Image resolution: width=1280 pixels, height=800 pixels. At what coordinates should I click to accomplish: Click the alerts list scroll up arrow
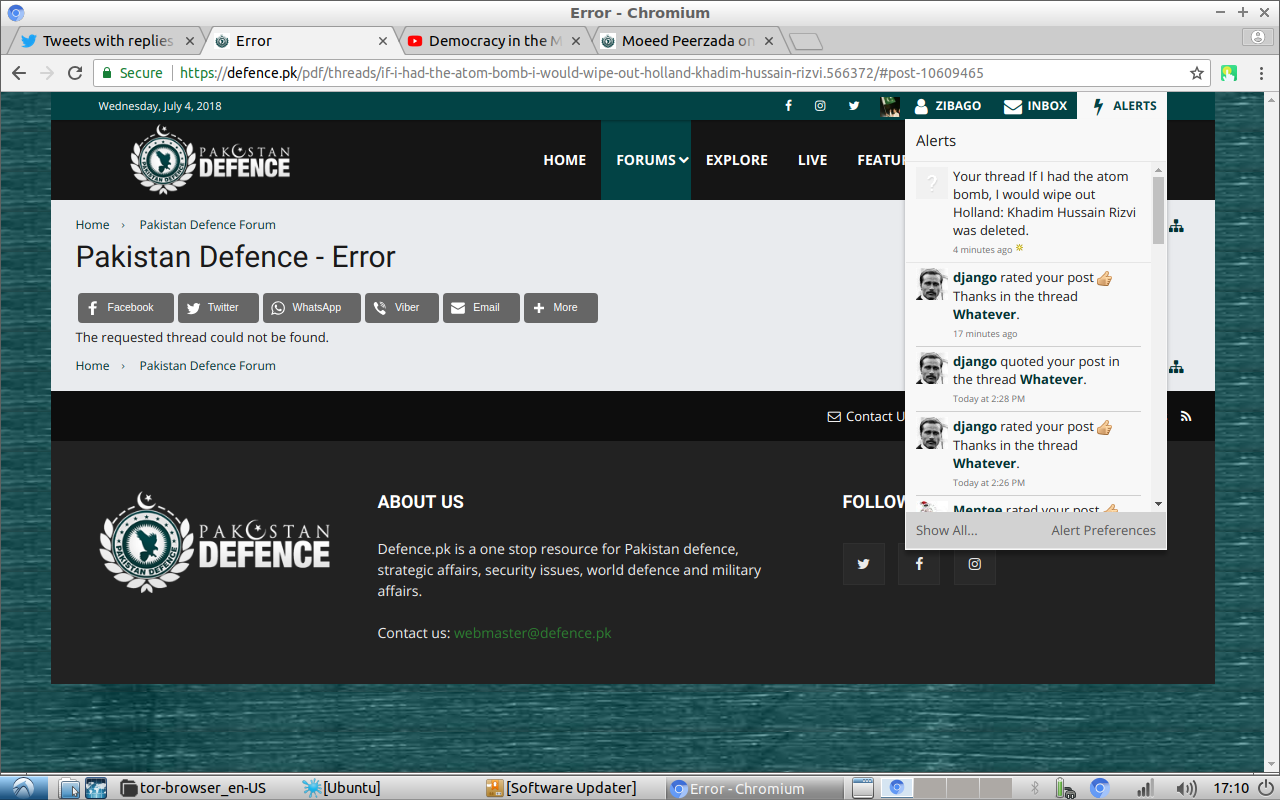coord(1159,170)
